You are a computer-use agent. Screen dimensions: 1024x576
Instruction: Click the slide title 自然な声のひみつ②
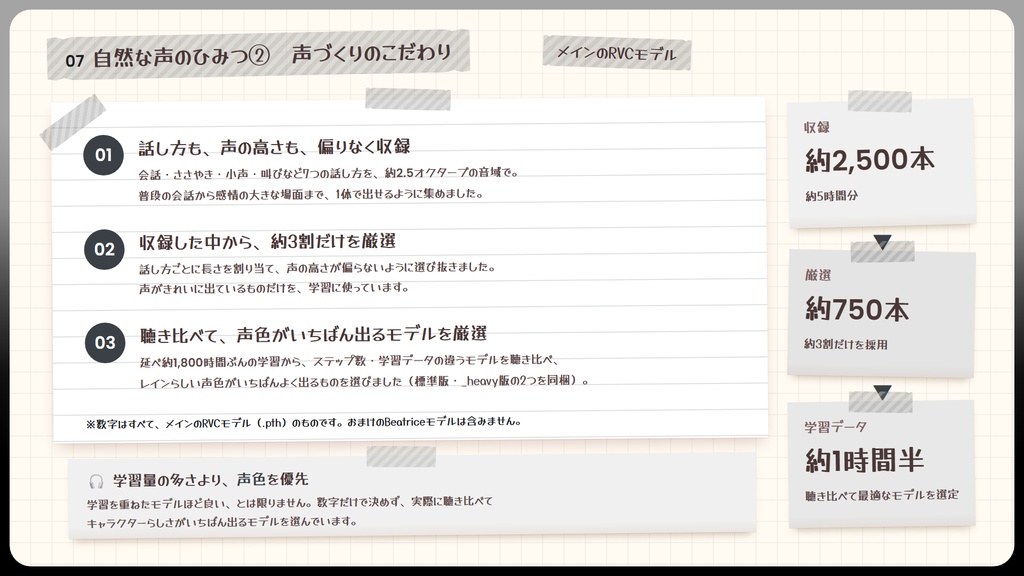[182, 57]
